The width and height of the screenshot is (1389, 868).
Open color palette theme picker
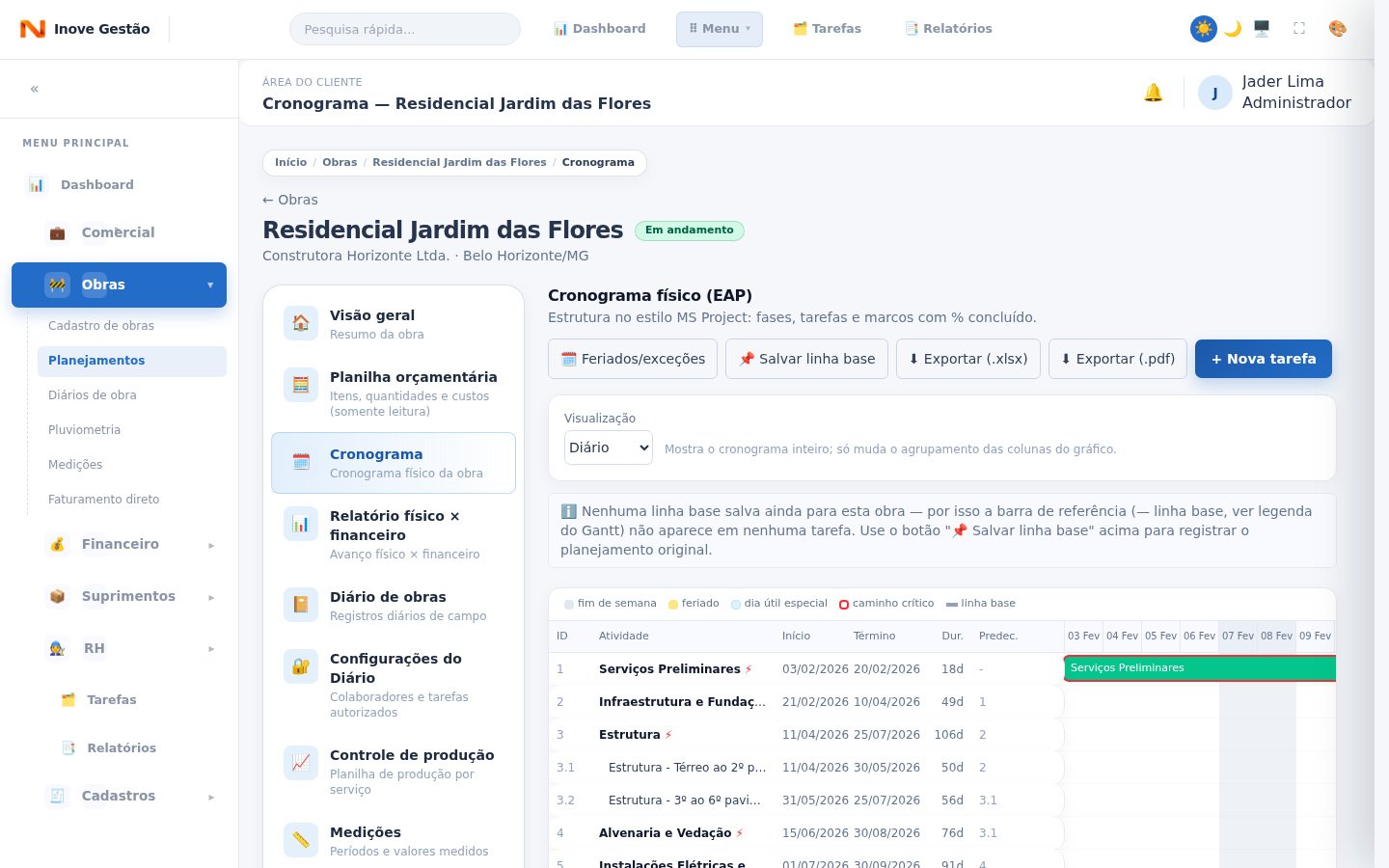pyautogui.click(x=1338, y=29)
